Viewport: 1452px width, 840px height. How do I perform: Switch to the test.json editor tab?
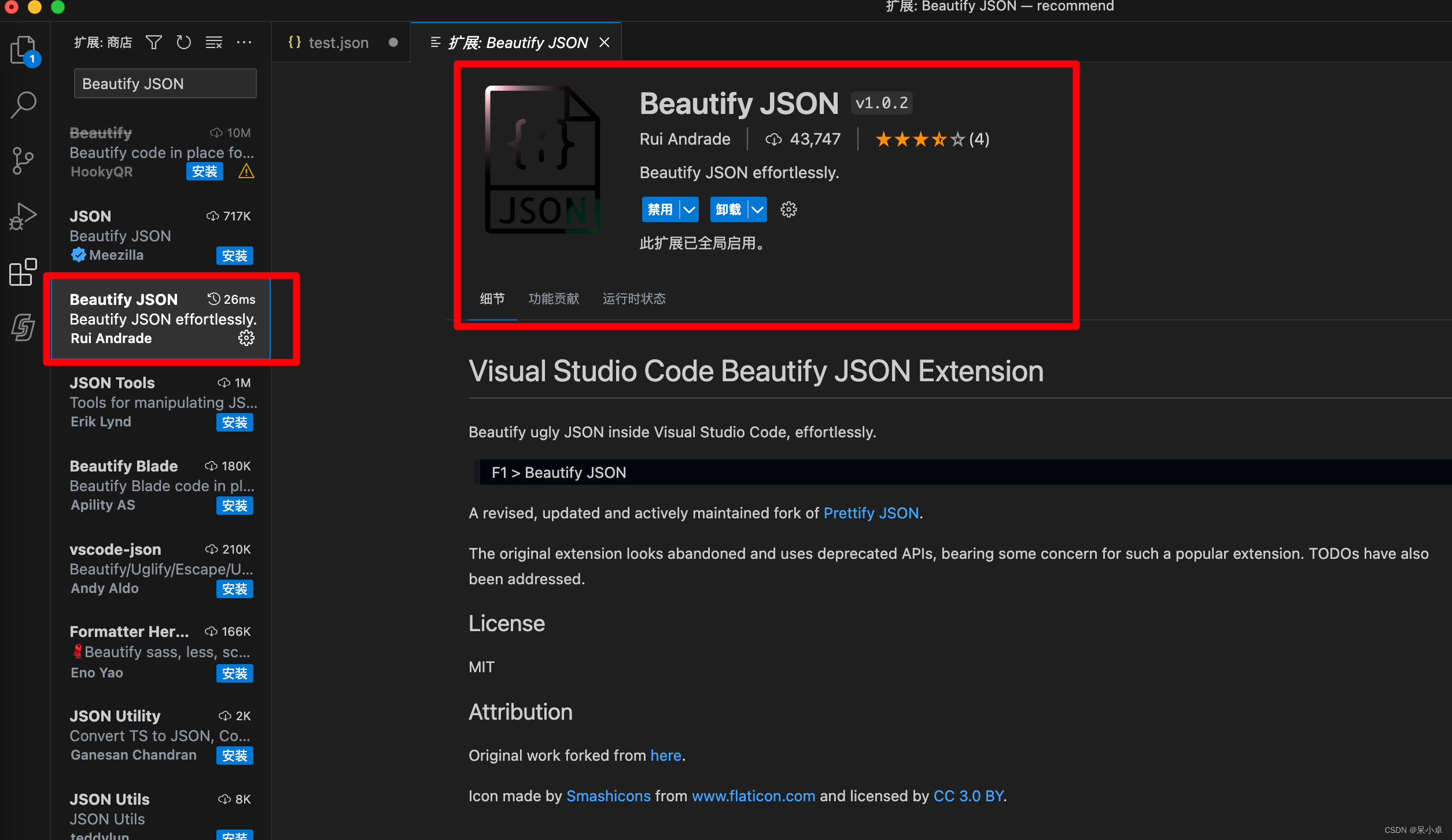coord(338,43)
